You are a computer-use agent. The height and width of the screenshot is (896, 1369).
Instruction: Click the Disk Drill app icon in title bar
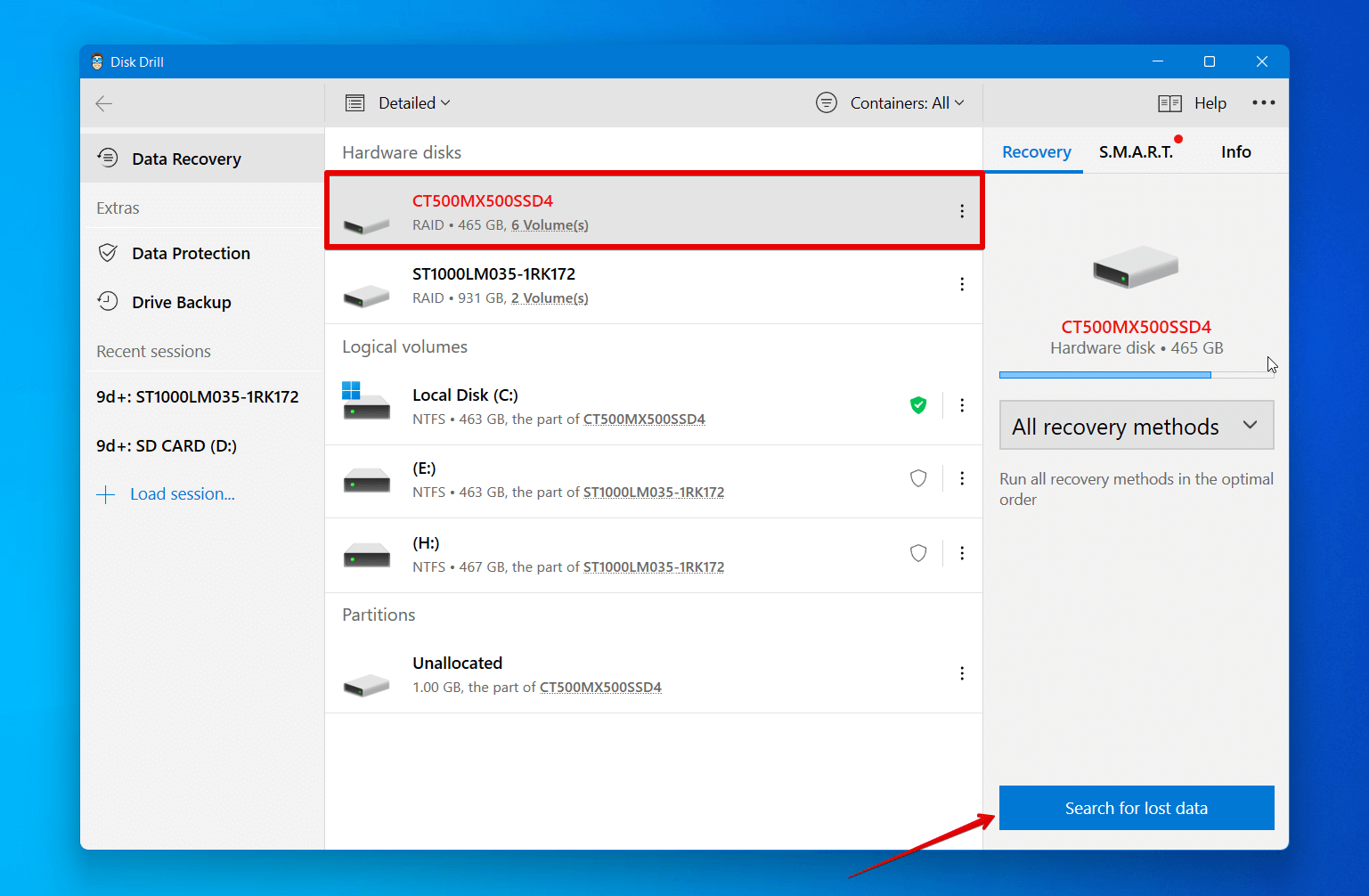tap(97, 61)
